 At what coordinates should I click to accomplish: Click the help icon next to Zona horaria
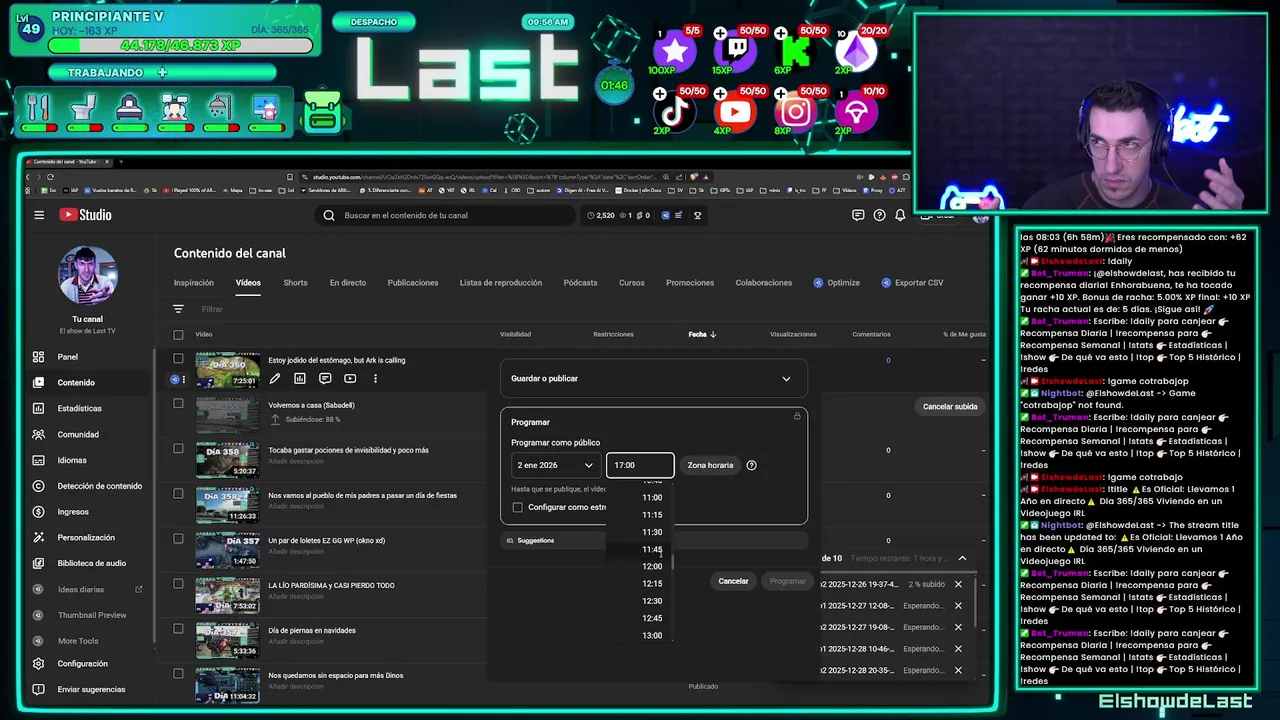tap(752, 465)
